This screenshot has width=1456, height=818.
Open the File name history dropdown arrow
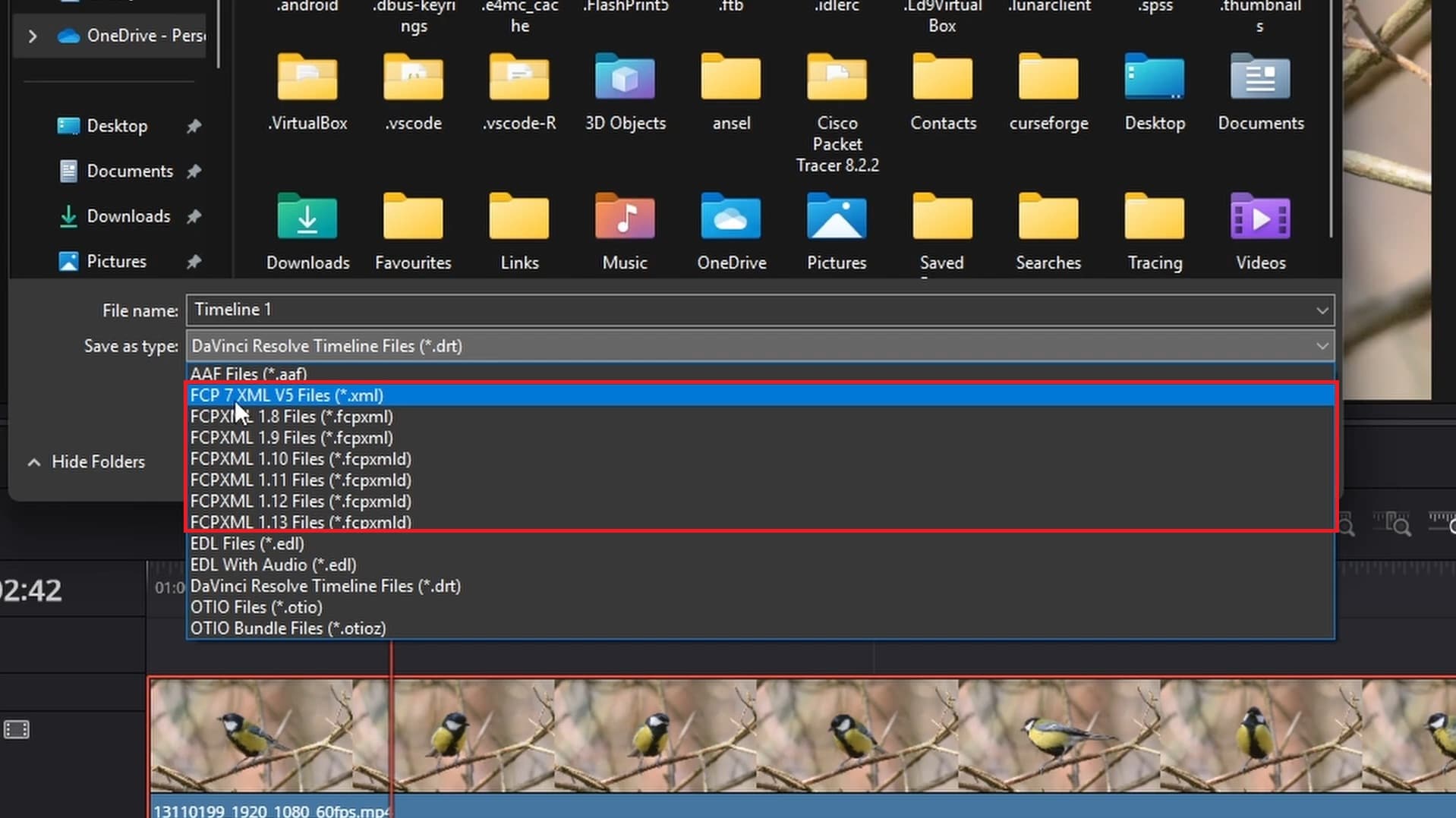[1322, 310]
